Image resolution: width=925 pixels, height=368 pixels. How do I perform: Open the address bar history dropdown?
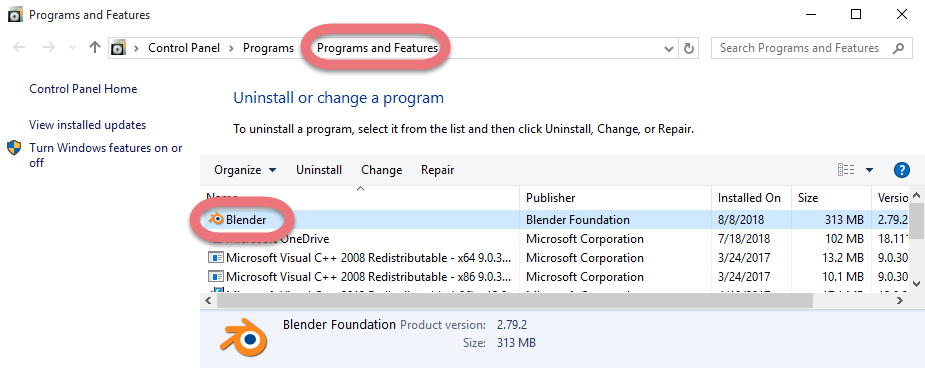pos(669,48)
